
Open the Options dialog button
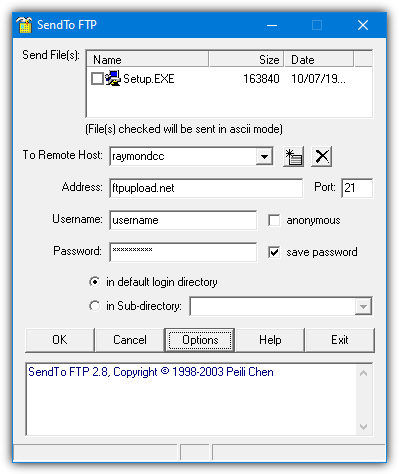coord(200,340)
